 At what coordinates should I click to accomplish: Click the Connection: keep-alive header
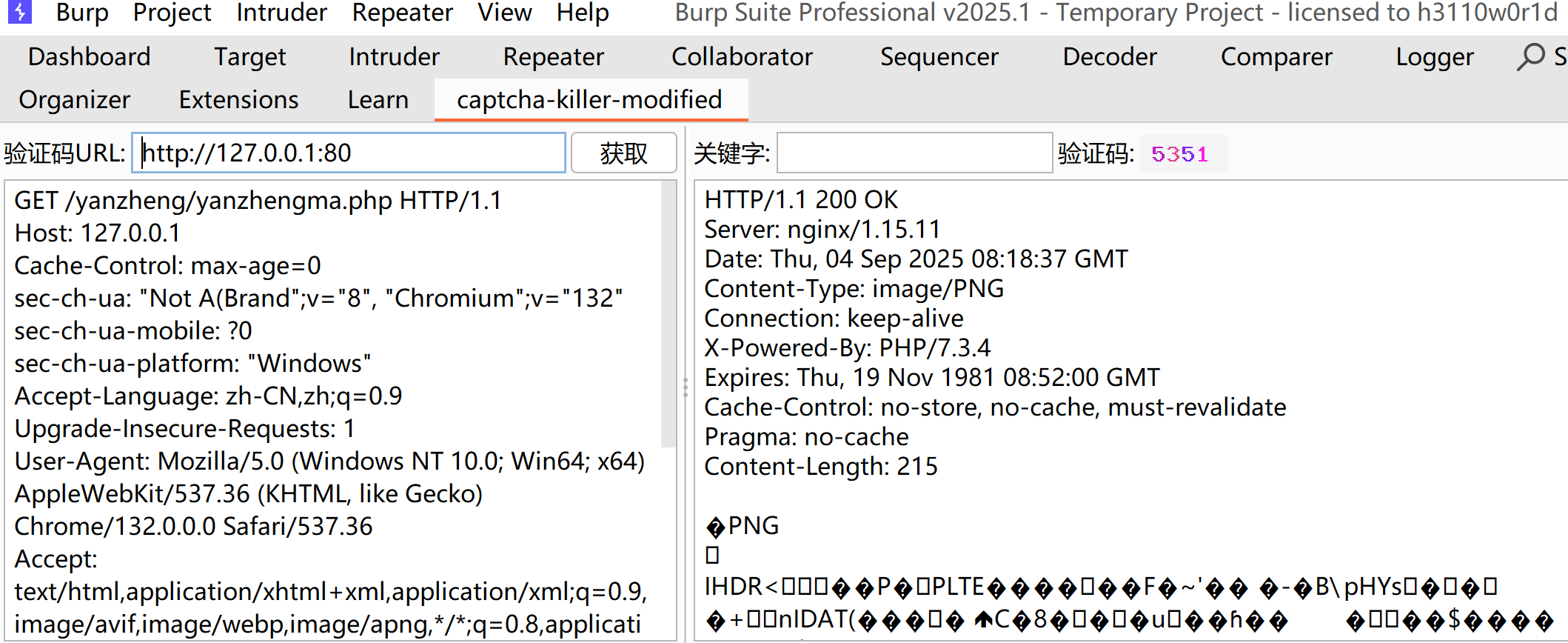(x=834, y=319)
